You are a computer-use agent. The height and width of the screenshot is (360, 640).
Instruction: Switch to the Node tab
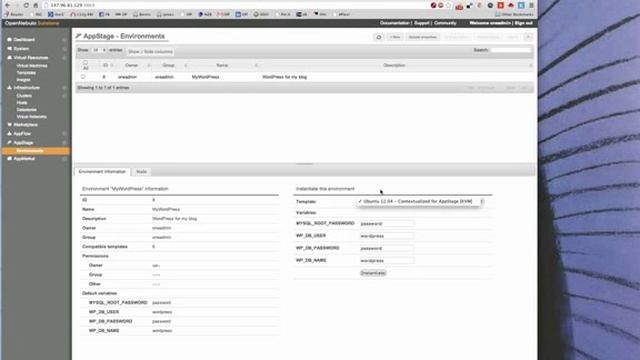pos(141,172)
